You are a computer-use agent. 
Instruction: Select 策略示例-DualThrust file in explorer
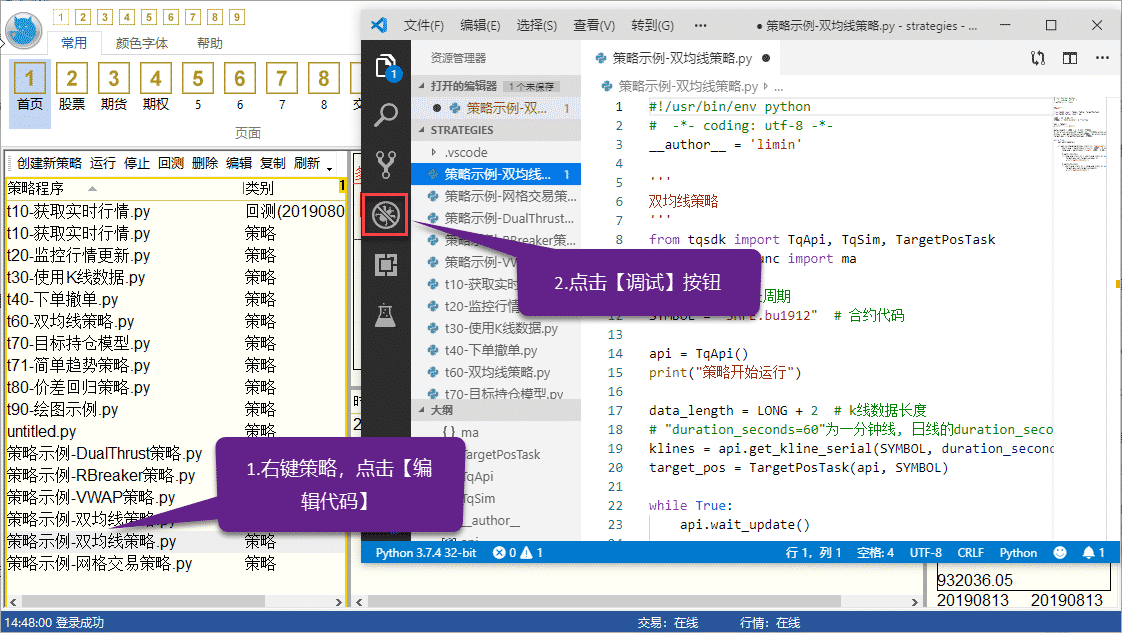point(497,218)
